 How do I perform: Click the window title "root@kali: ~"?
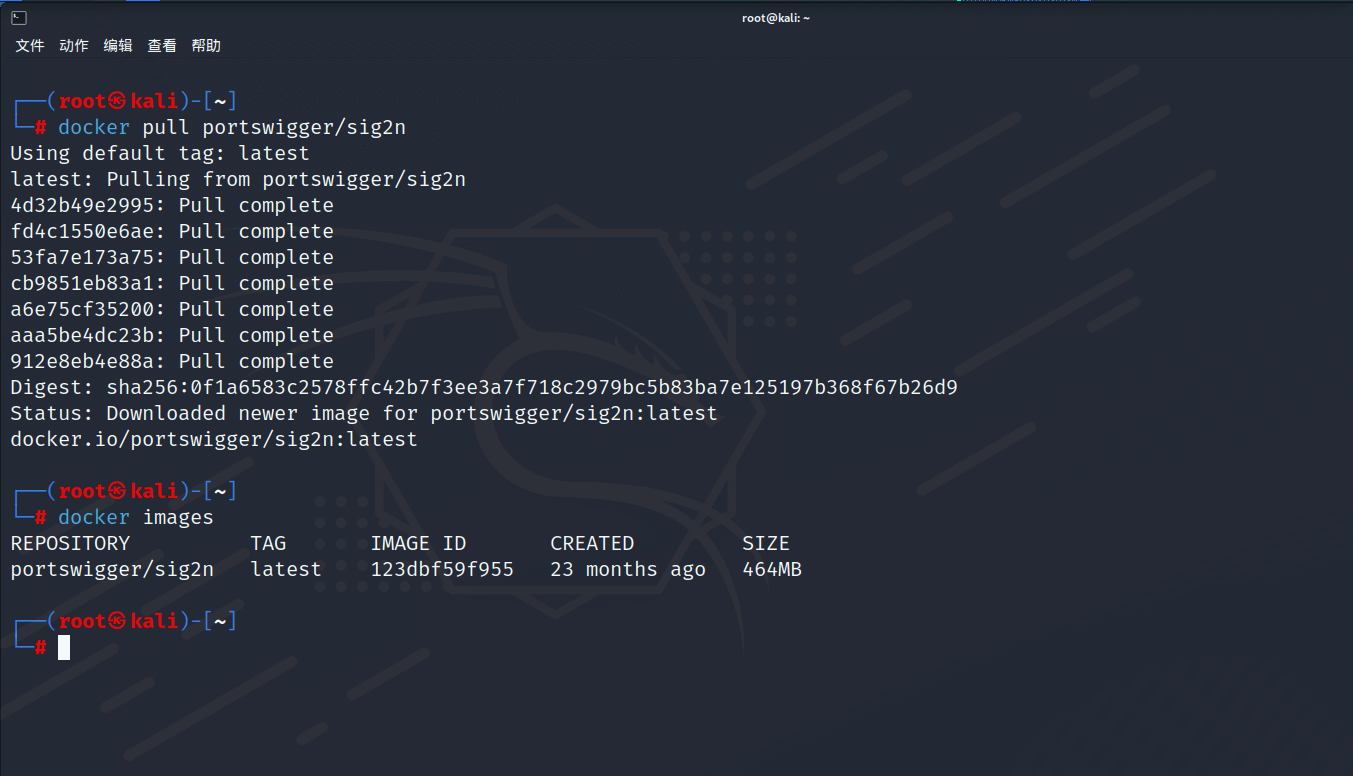tap(776, 18)
